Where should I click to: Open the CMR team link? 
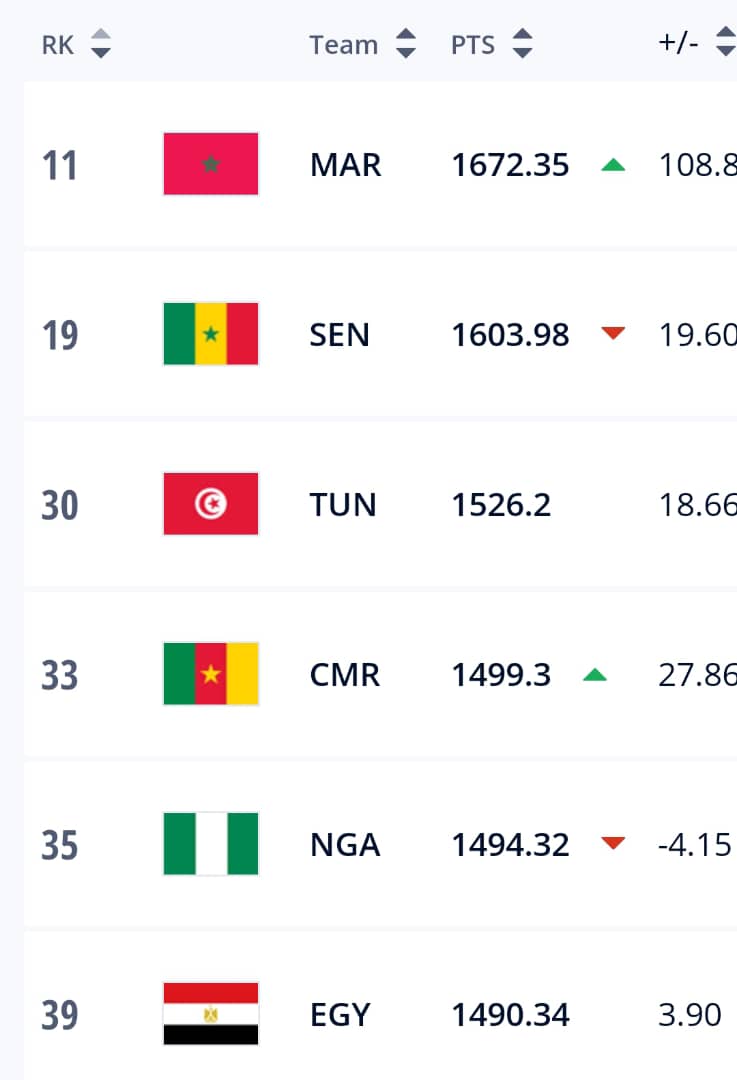pyautogui.click(x=345, y=675)
